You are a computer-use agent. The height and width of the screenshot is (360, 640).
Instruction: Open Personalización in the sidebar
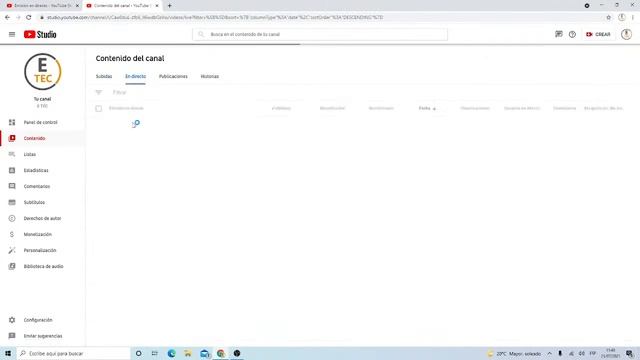pyautogui.click(x=42, y=250)
